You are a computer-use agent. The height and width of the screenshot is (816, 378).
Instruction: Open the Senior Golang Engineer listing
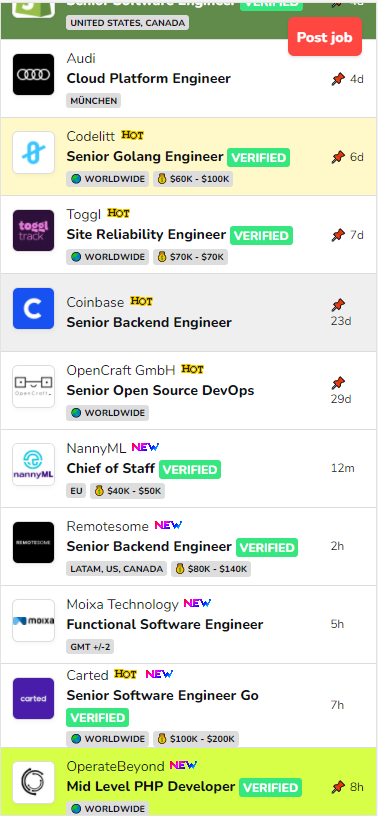(145, 157)
